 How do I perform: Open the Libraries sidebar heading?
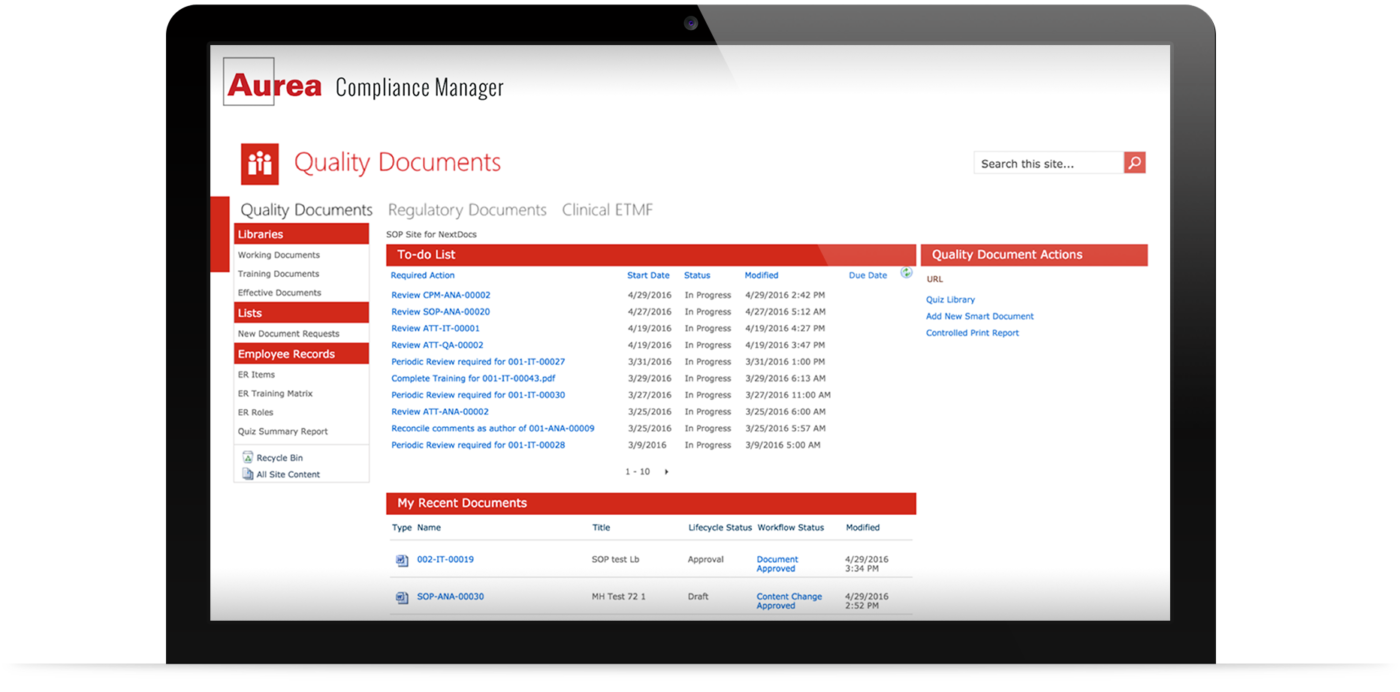point(301,234)
